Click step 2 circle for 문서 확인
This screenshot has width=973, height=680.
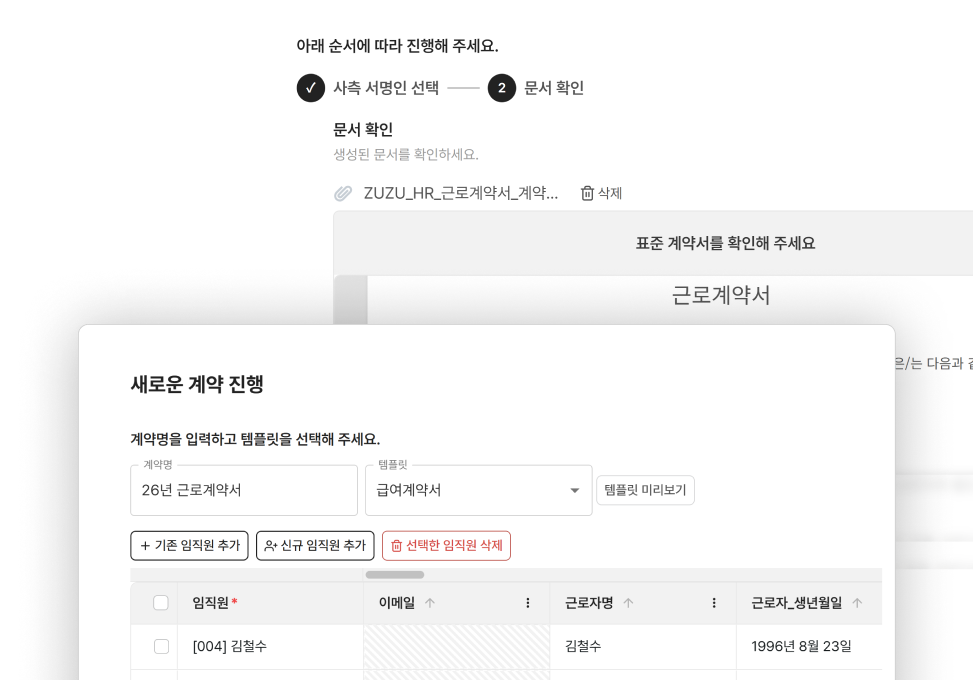[x=502, y=88]
